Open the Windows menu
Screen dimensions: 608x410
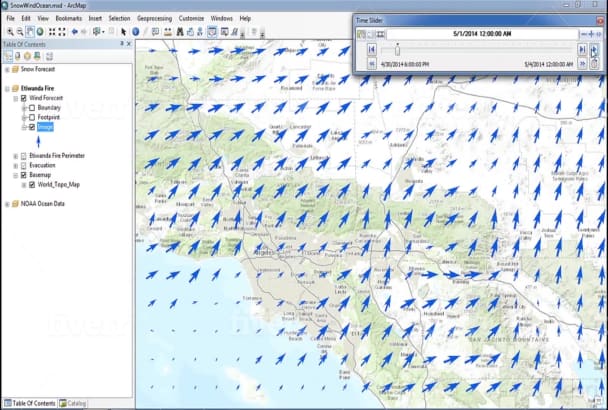click(222, 18)
